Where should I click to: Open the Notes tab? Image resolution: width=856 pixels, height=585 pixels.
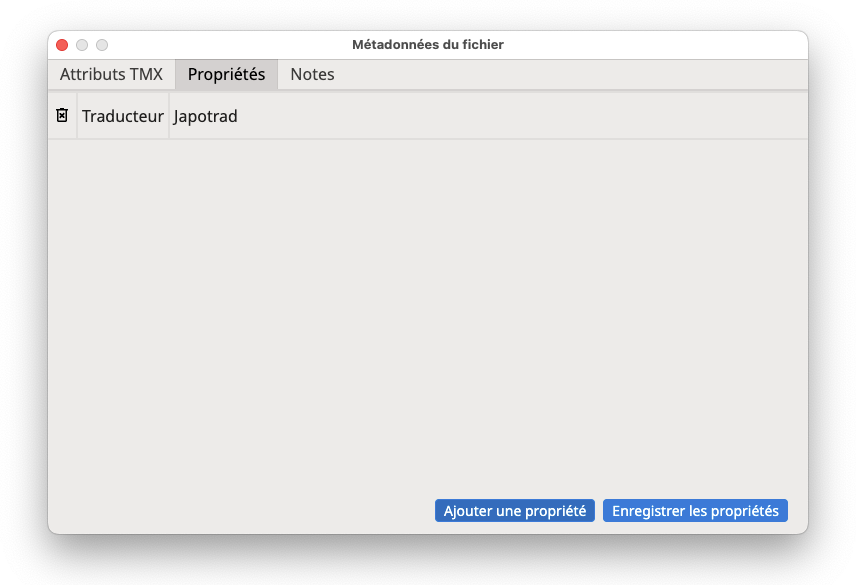312,74
